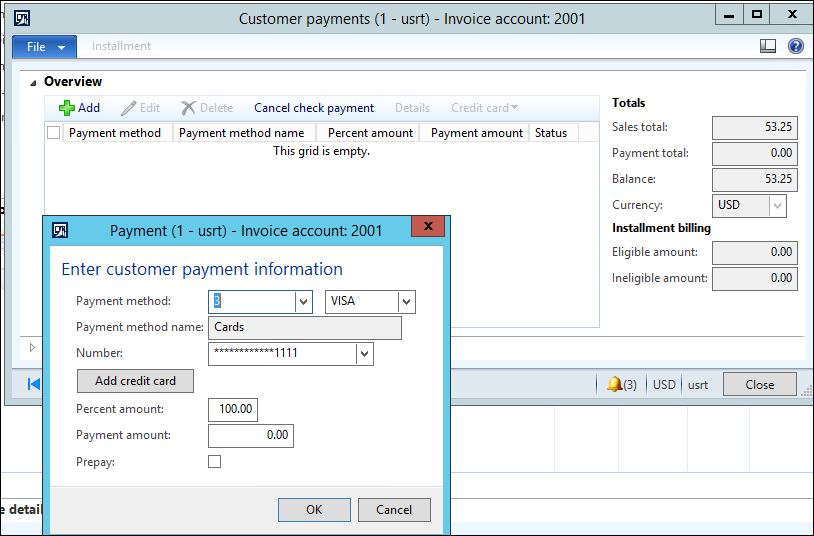The image size is (814, 536).
Task: Click the Customer payments window app icon
Action: (x=22, y=18)
